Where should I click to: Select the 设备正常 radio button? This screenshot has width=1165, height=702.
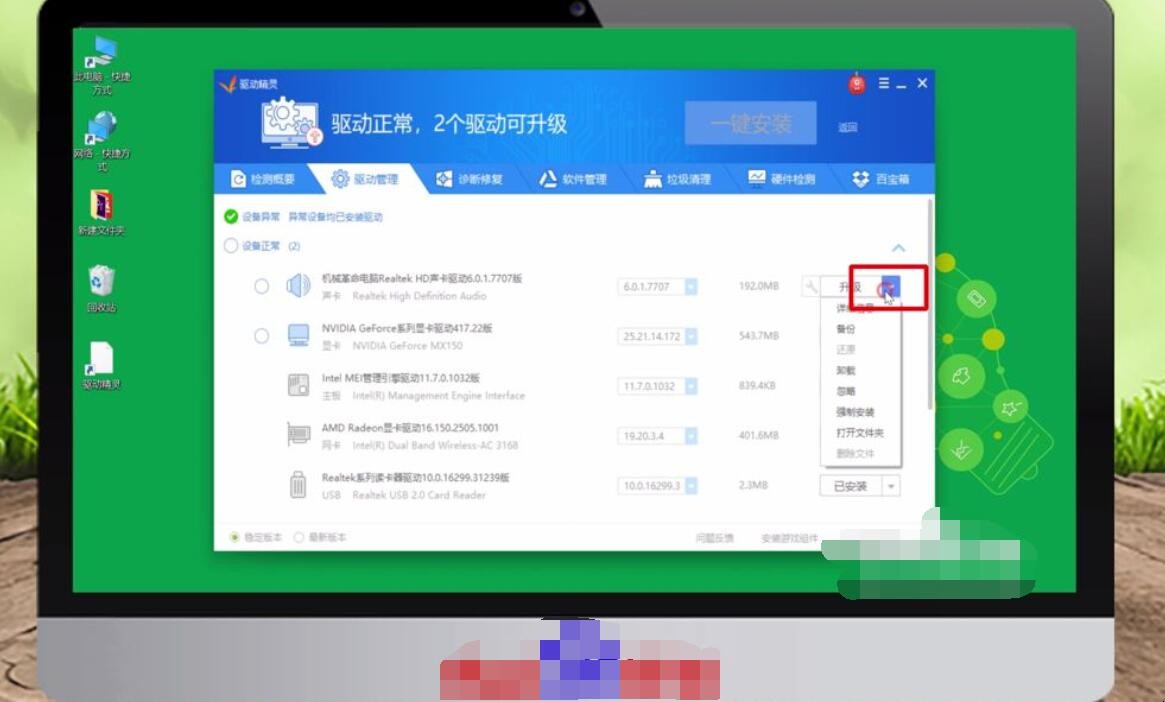point(231,245)
